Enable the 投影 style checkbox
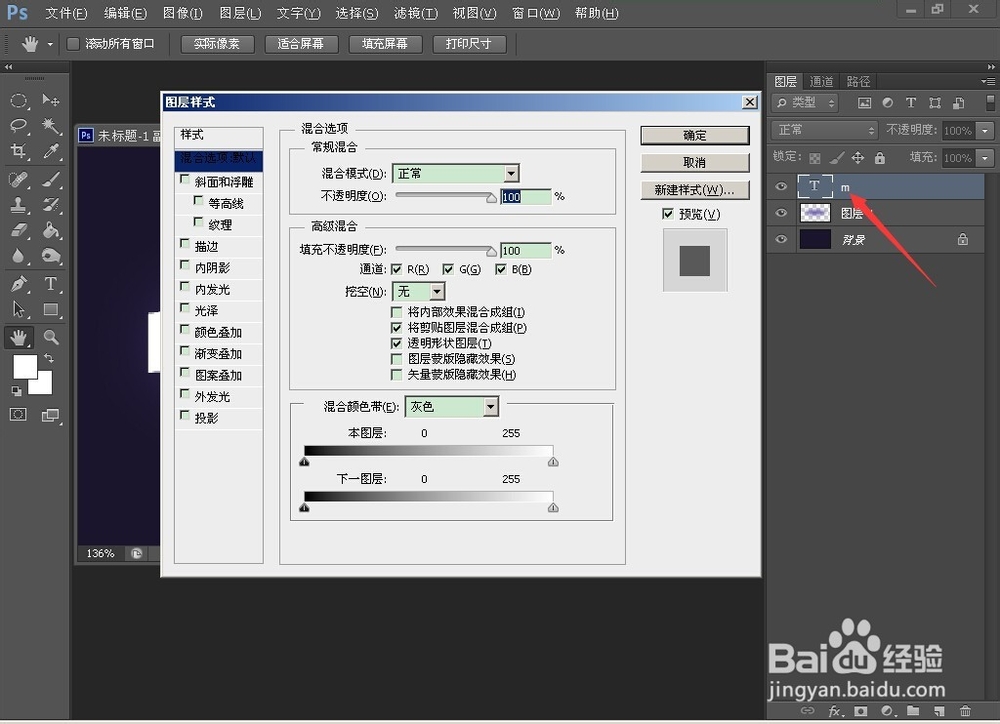The width and height of the screenshot is (1000, 724). (185, 417)
